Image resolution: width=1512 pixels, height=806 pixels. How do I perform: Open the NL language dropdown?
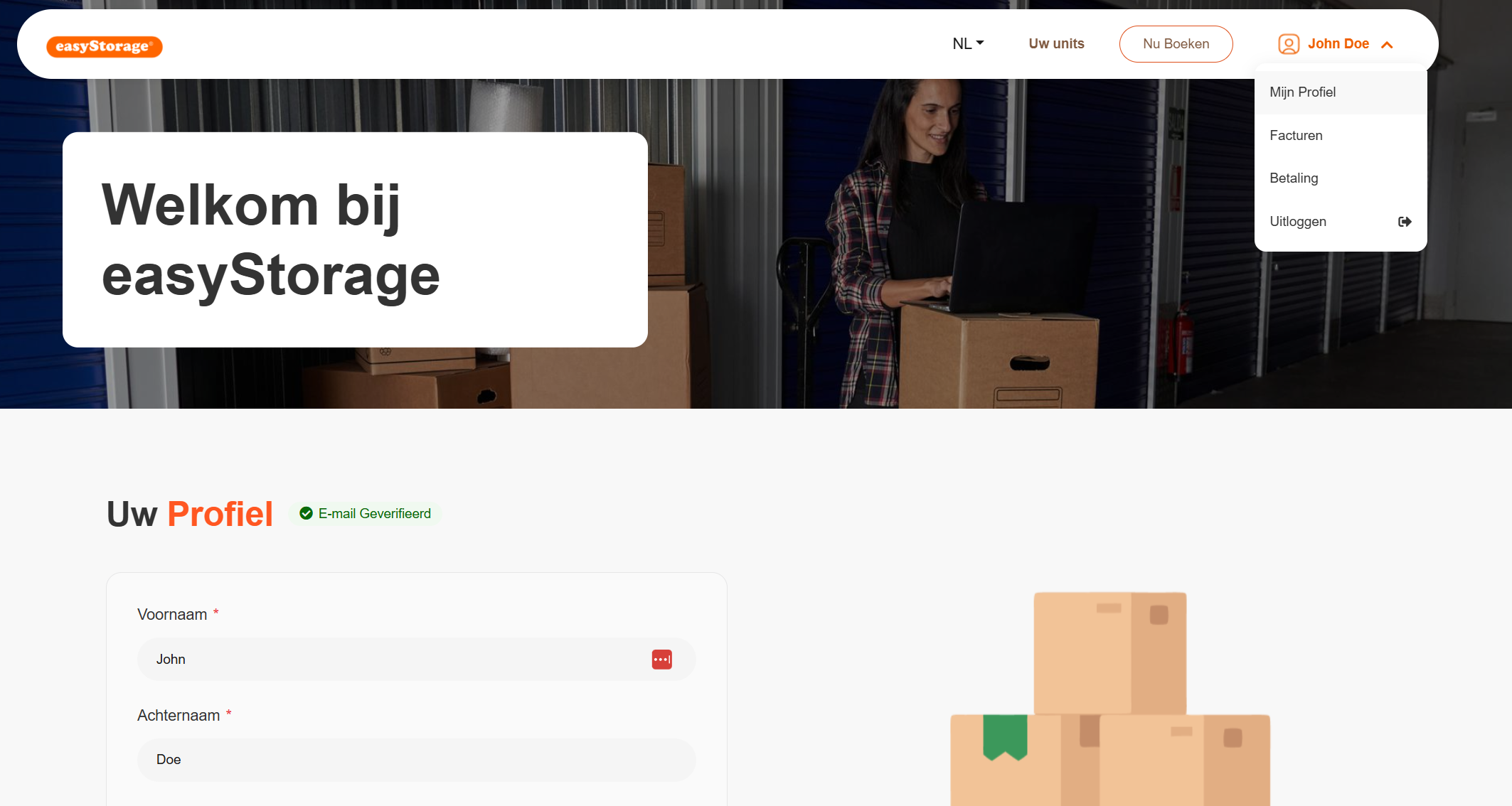tap(968, 44)
